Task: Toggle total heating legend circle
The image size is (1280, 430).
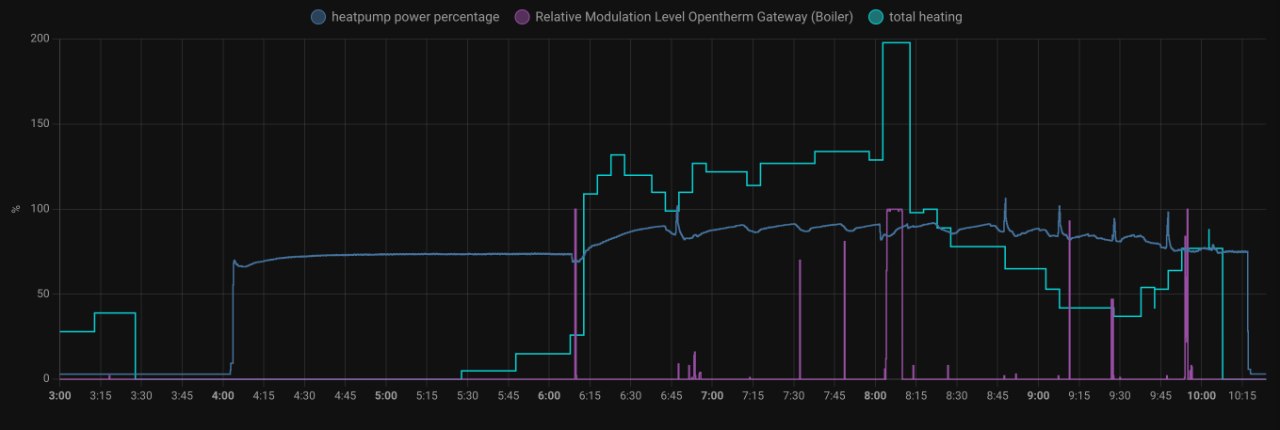Action: pyautogui.click(x=876, y=17)
